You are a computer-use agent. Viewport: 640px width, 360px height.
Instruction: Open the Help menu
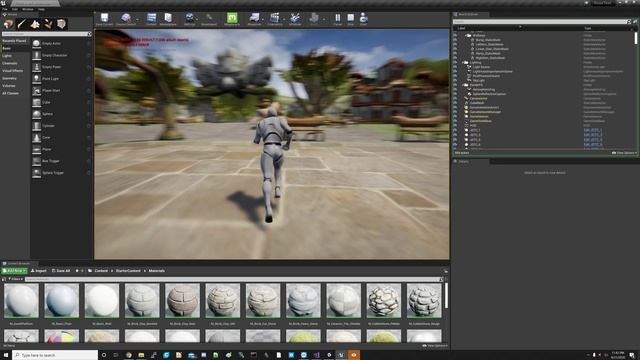click(x=41, y=9)
